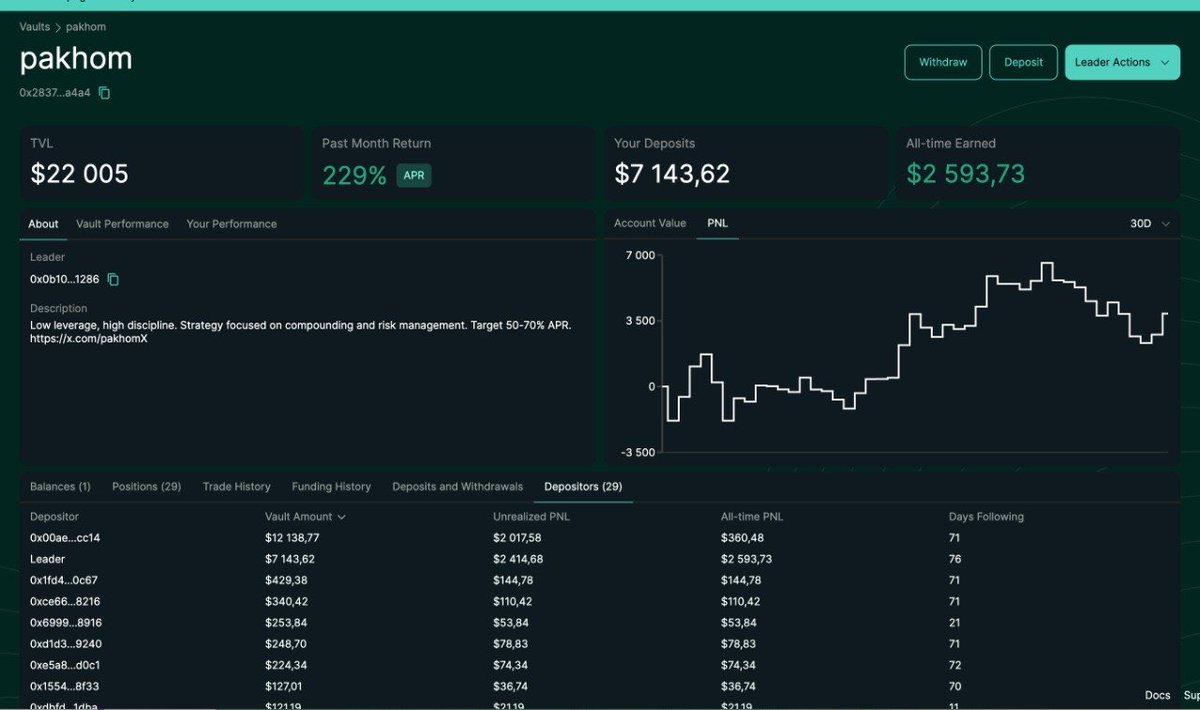Image resolution: width=1200 pixels, height=710 pixels.
Task: Switch to the Vault Performance tab
Action: 122,224
